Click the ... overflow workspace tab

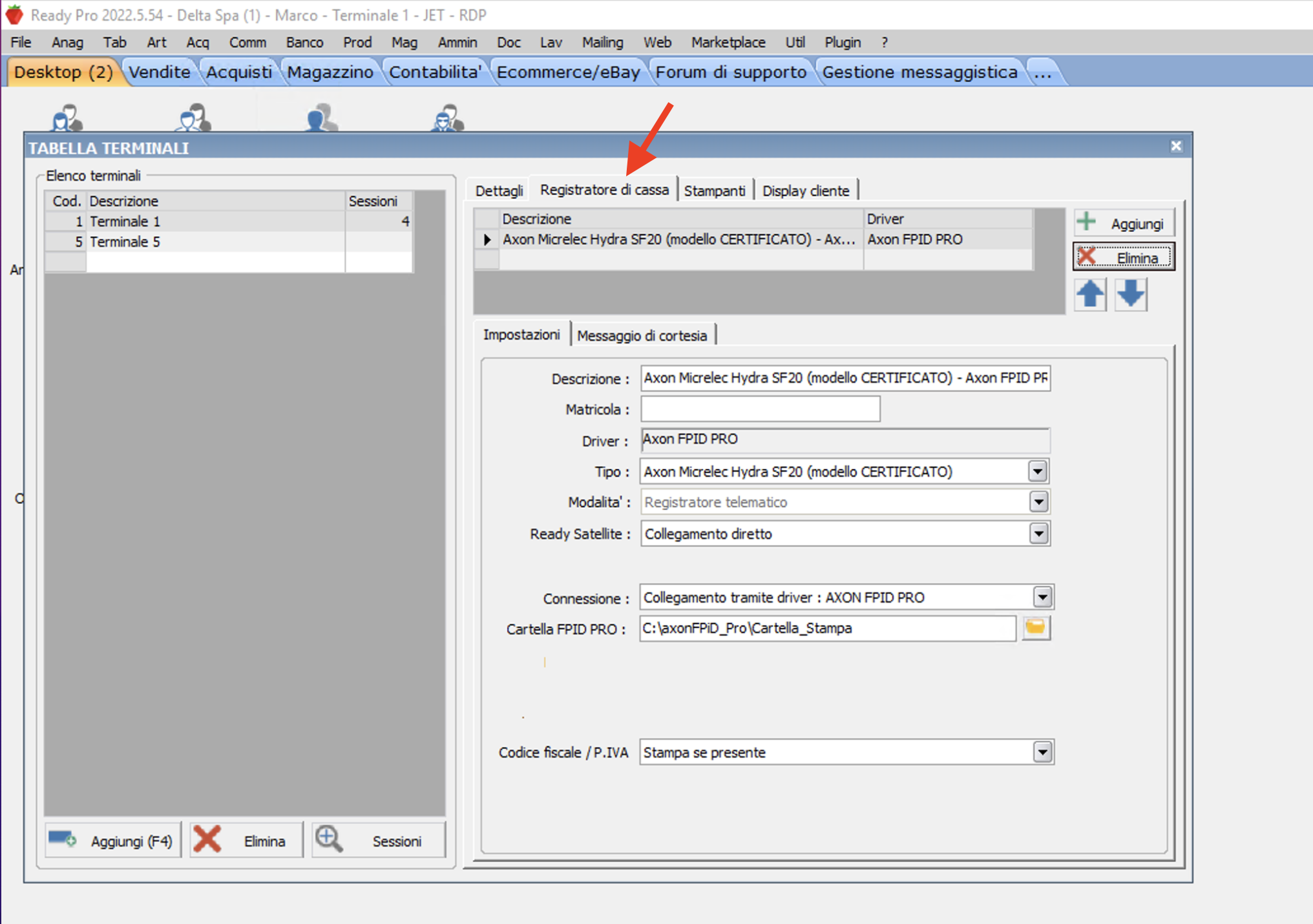click(x=1042, y=72)
